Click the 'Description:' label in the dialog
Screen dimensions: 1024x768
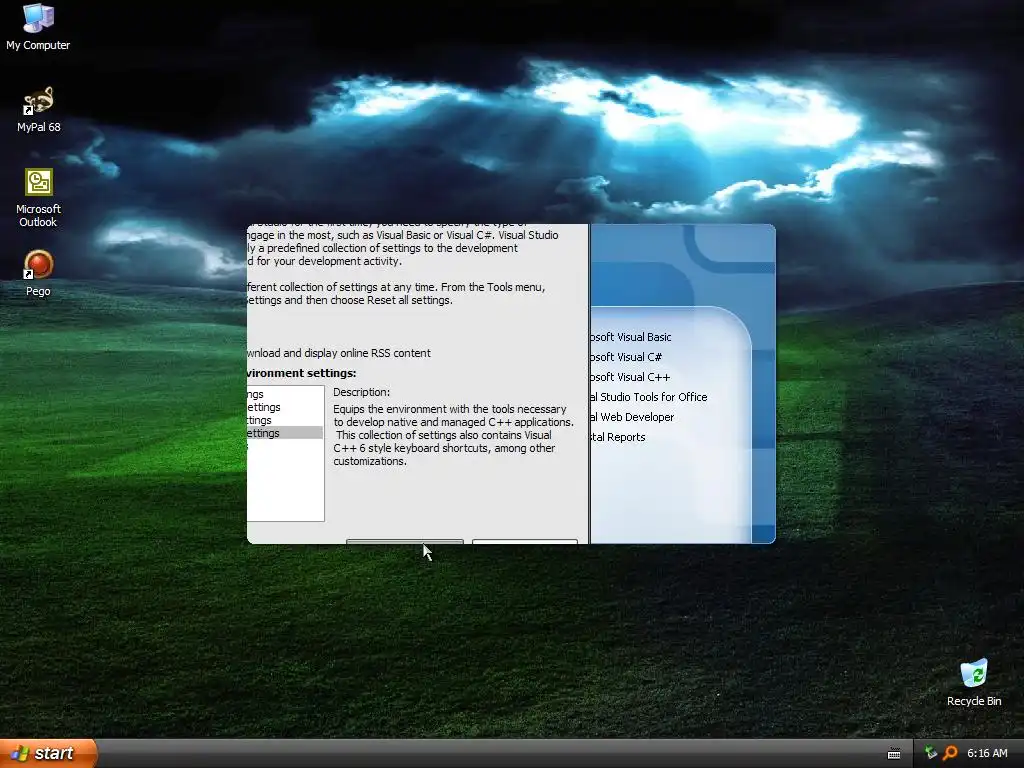361,392
